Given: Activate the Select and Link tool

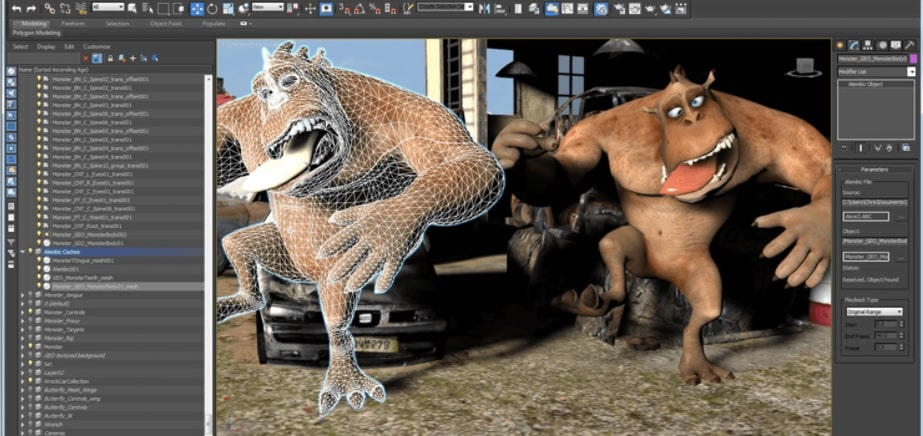Looking at the screenshot, I should pos(50,8).
